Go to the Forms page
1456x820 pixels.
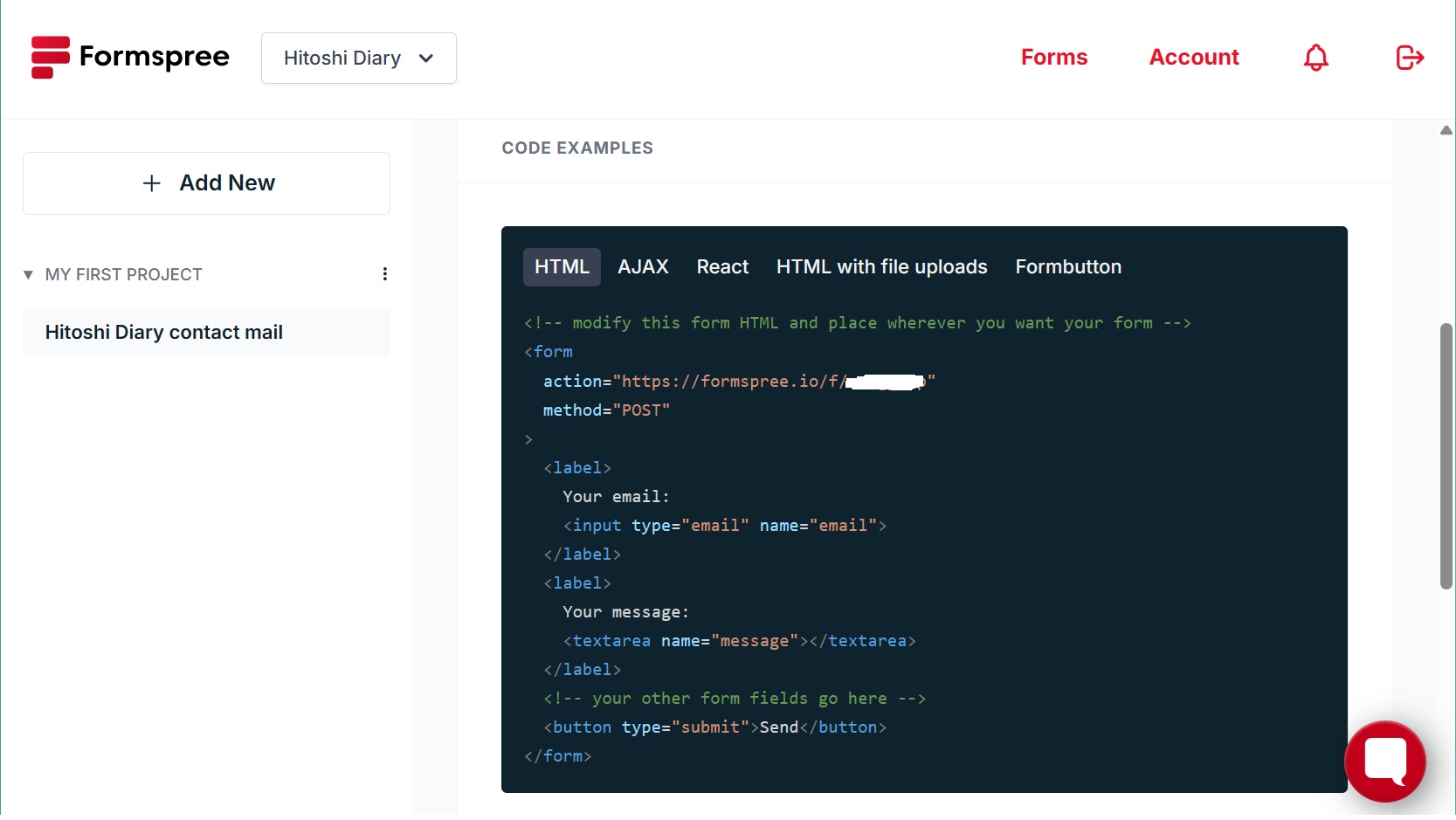coord(1054,58)
